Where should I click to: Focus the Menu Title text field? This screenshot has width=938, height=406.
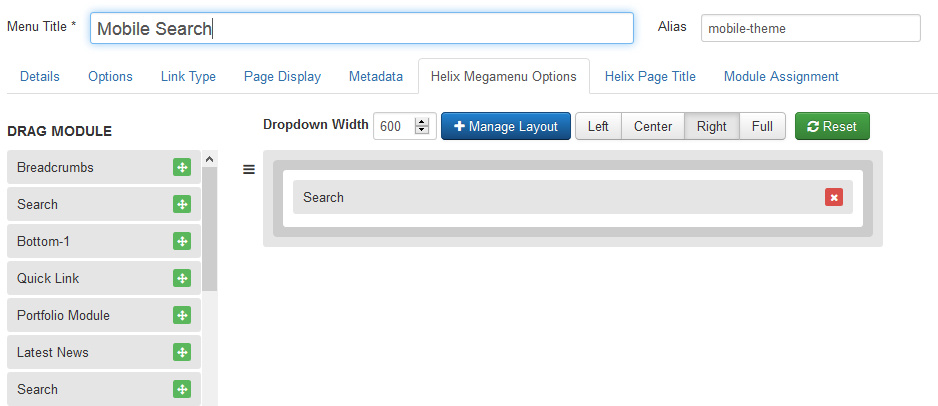click(x=362, y=29)
